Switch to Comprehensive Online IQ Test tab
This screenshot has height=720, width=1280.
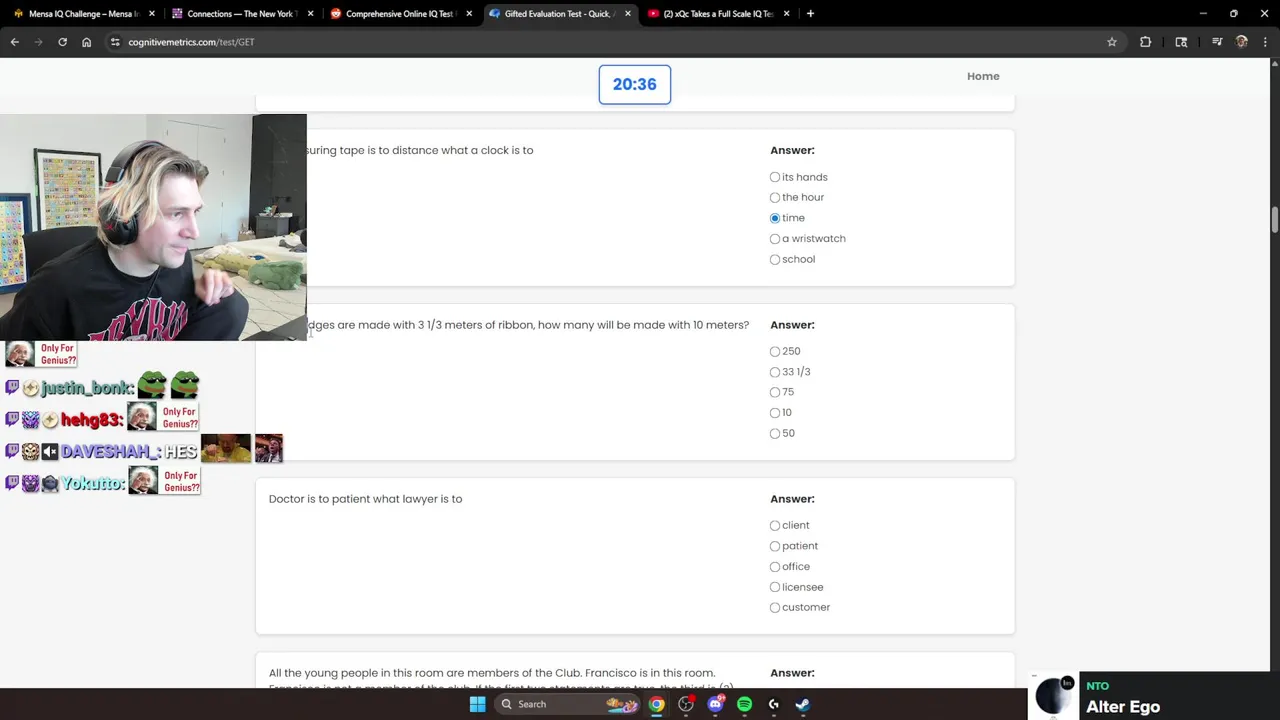coord(400,14)
